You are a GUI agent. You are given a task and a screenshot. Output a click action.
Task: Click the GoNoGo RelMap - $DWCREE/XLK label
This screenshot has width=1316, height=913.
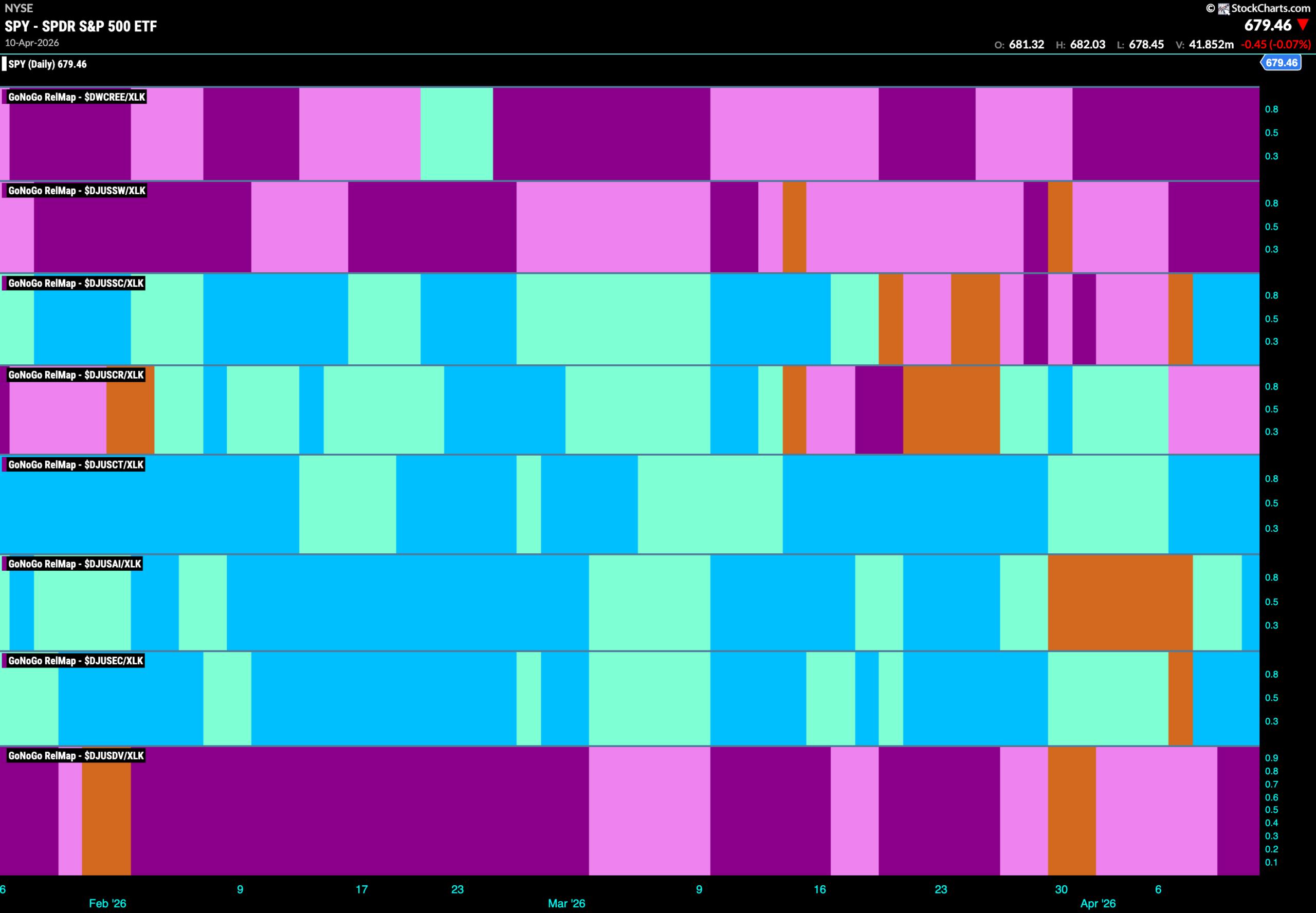coord(77,97)
